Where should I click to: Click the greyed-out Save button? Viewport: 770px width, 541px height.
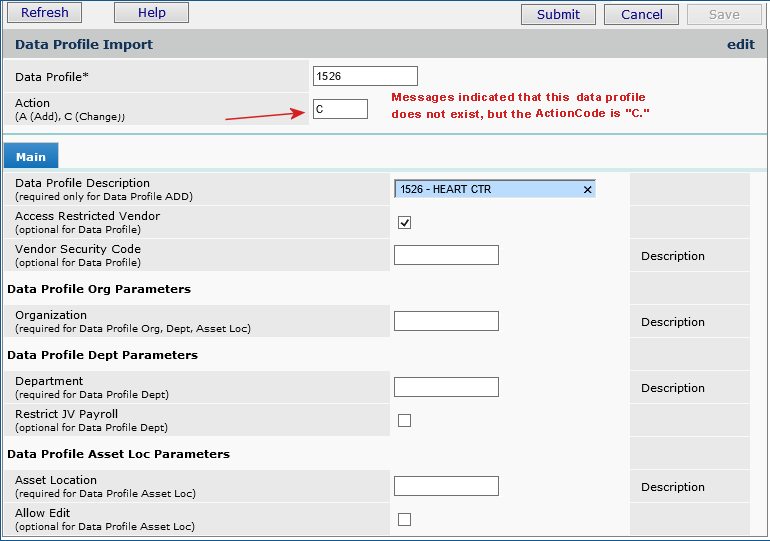724,14
